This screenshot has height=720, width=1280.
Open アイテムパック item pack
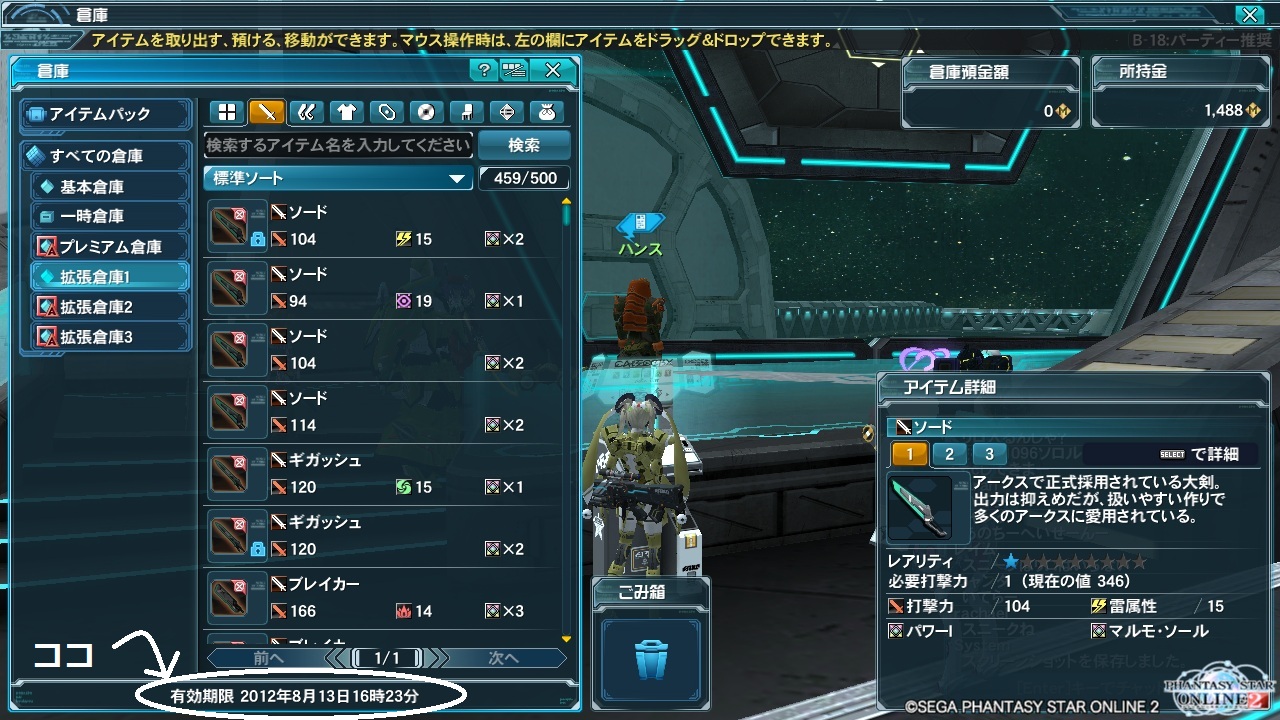(x=105, y=114)
